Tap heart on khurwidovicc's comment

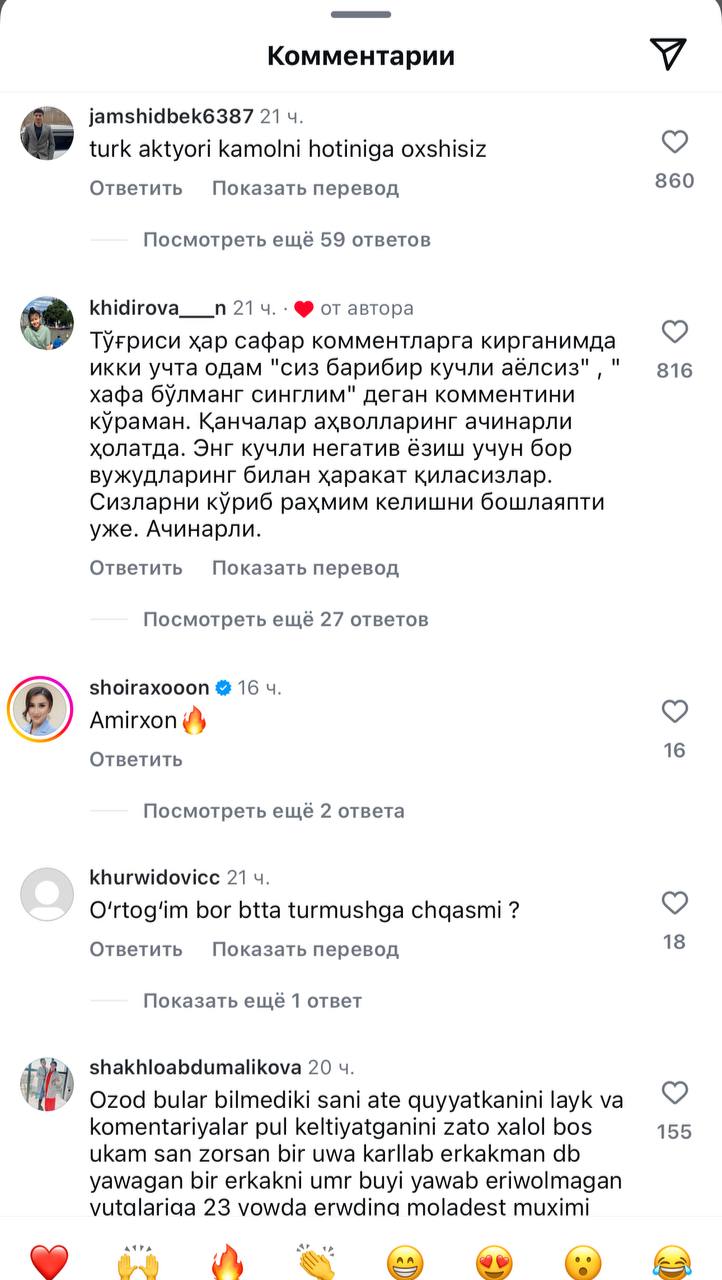[x=675, y=903]
